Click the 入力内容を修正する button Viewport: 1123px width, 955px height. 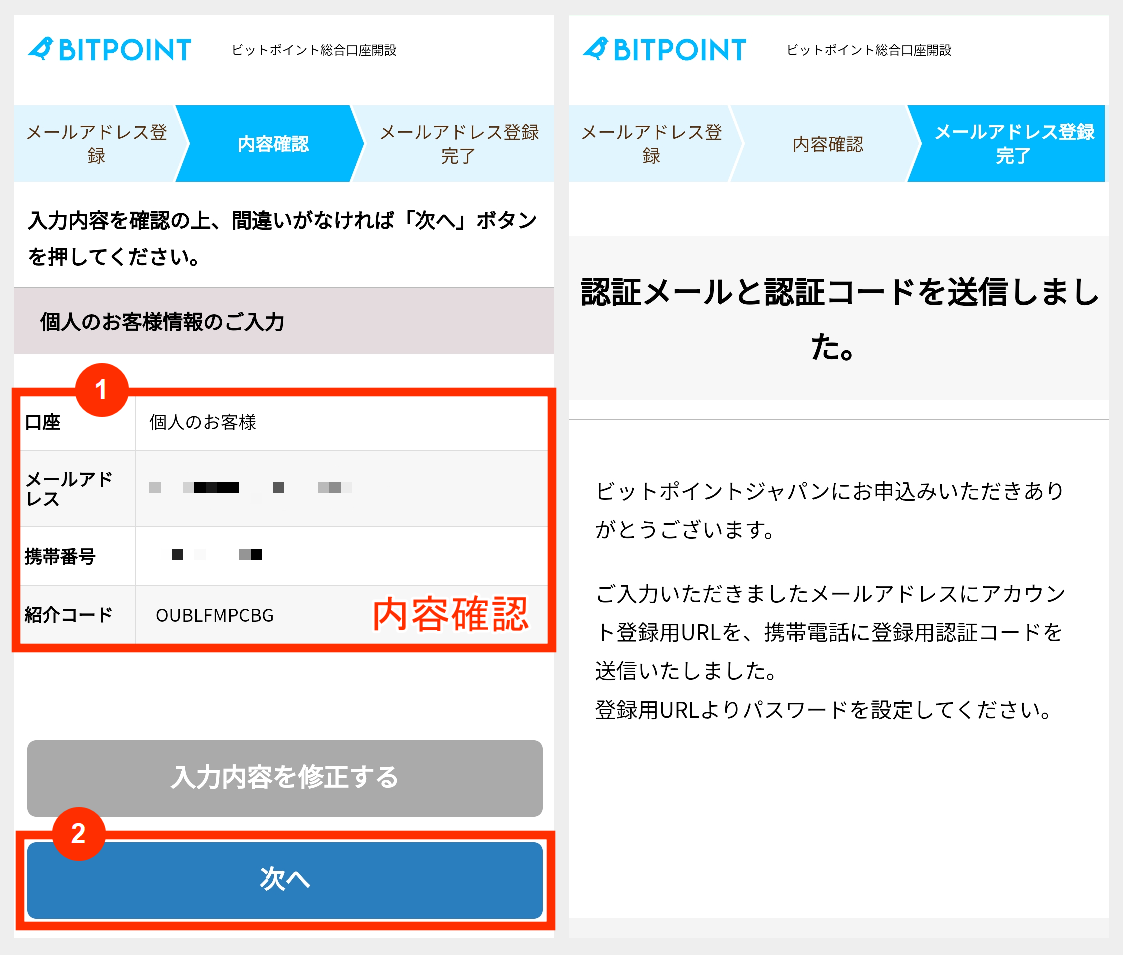pos(284,778)
